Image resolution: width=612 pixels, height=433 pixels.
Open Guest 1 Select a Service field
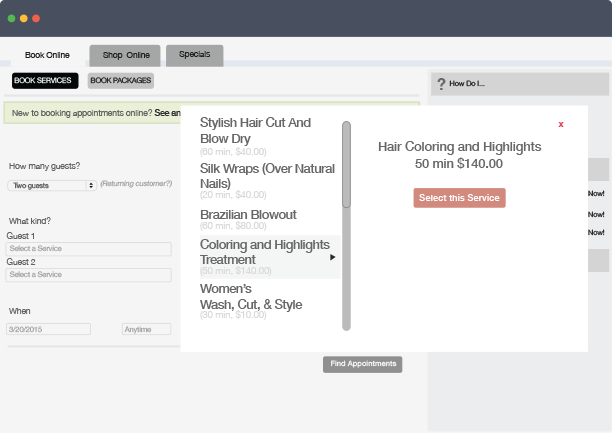click(88, 247)
